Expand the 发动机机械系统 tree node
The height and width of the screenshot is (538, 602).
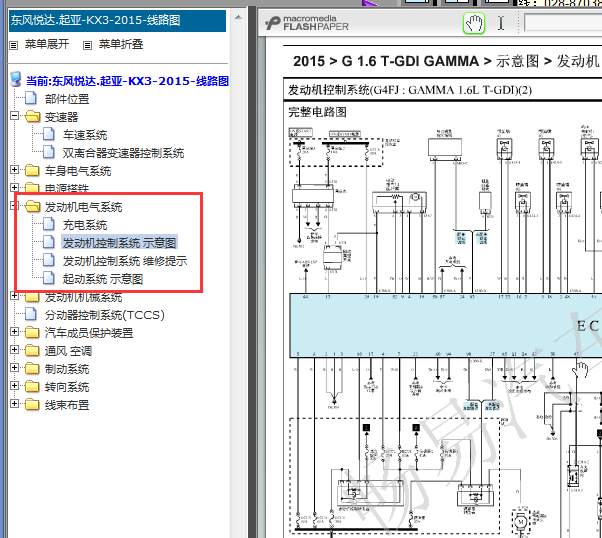tap(14, 295)
